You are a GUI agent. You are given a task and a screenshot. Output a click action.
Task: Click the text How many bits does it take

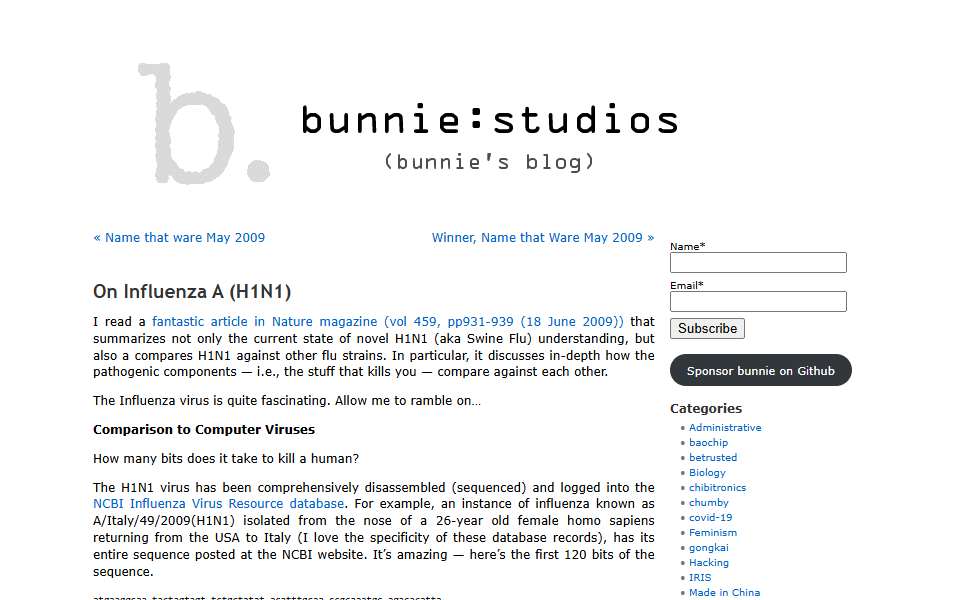pos(226,459)
